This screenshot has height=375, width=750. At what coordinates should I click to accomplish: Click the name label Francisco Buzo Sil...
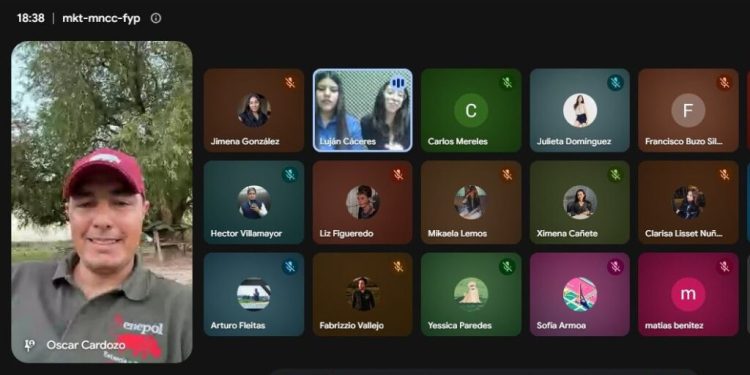coord(684,142)
